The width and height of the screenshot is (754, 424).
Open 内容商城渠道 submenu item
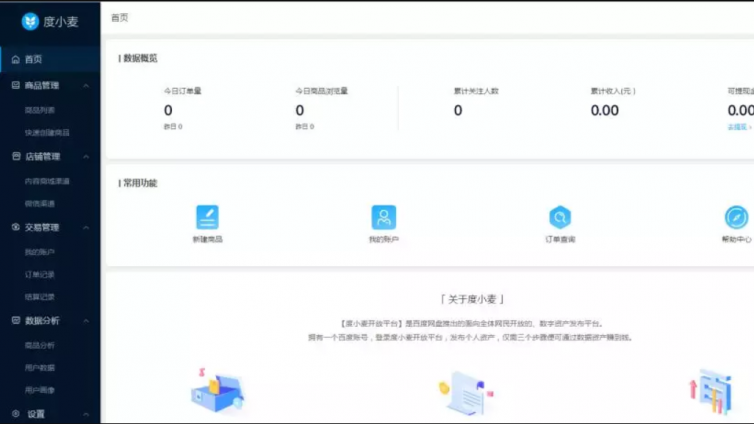[x=47, y=181]
